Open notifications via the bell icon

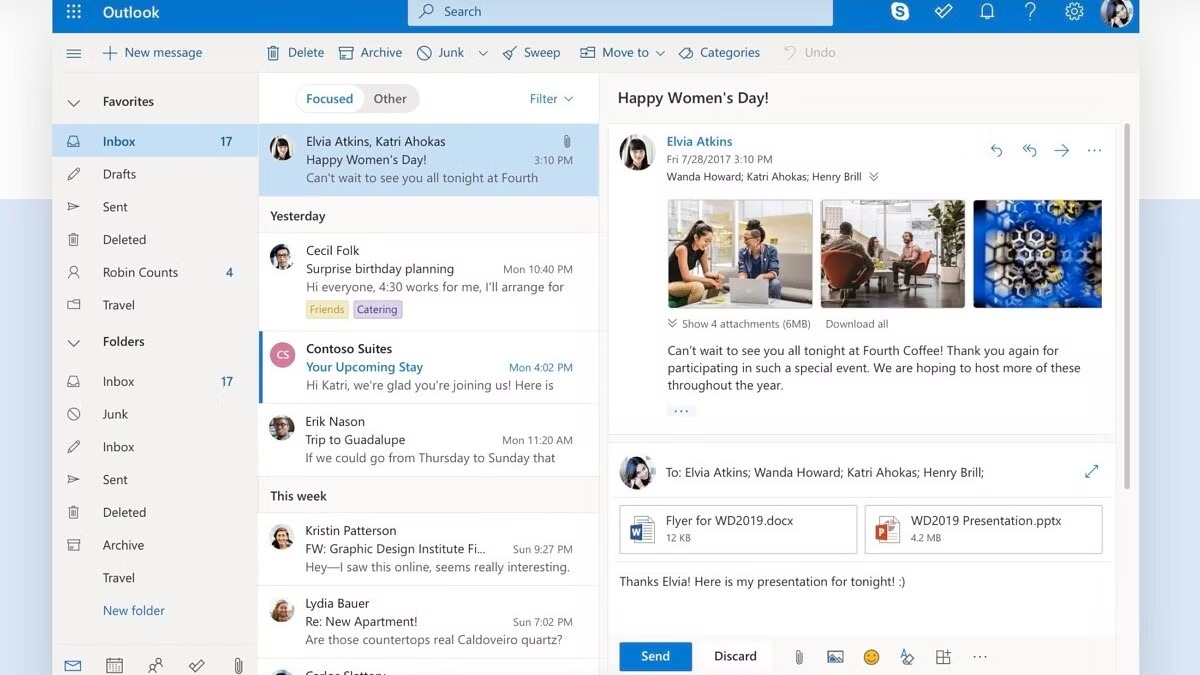point(987,12)
